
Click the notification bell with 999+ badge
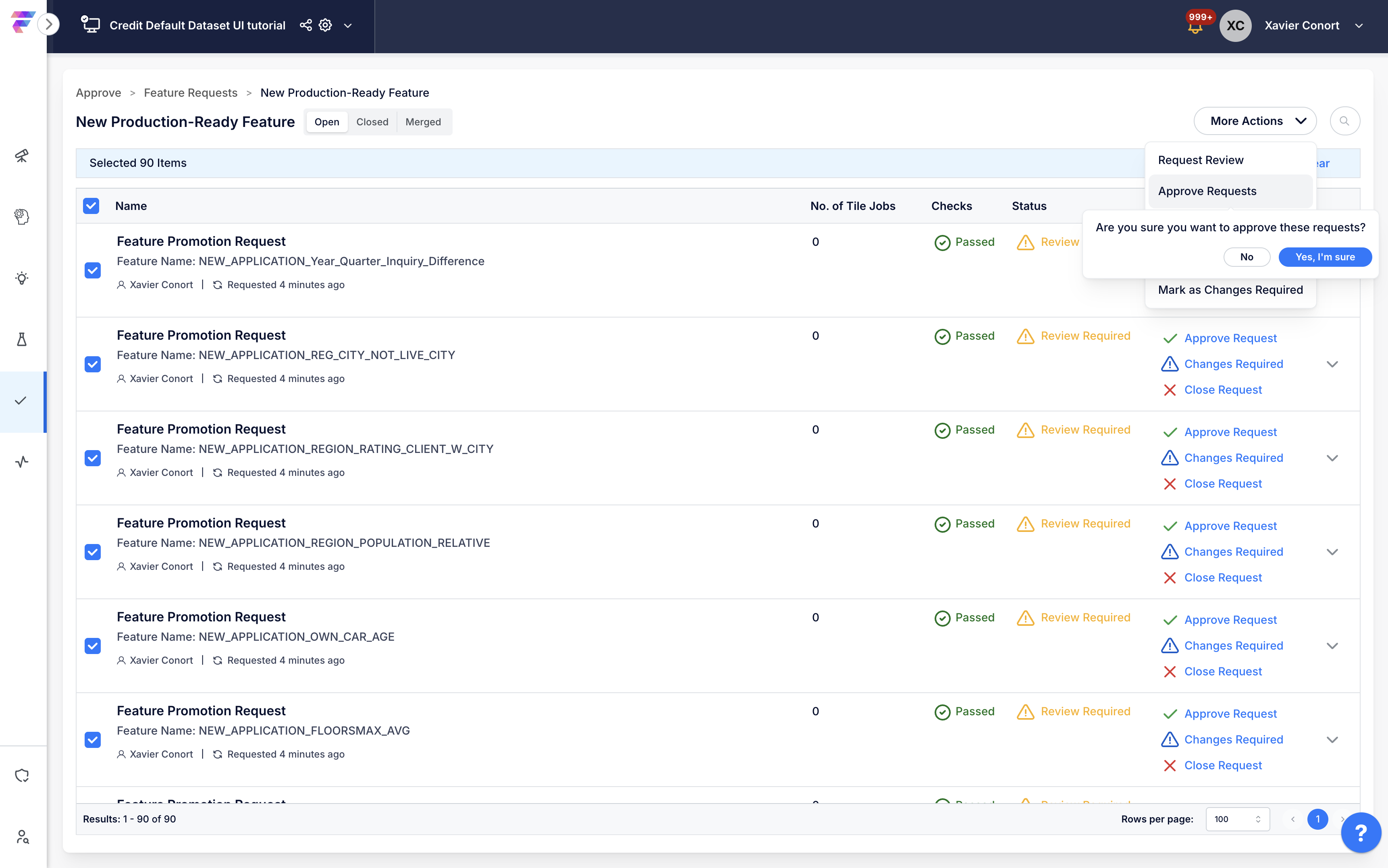coord(1196,27)
